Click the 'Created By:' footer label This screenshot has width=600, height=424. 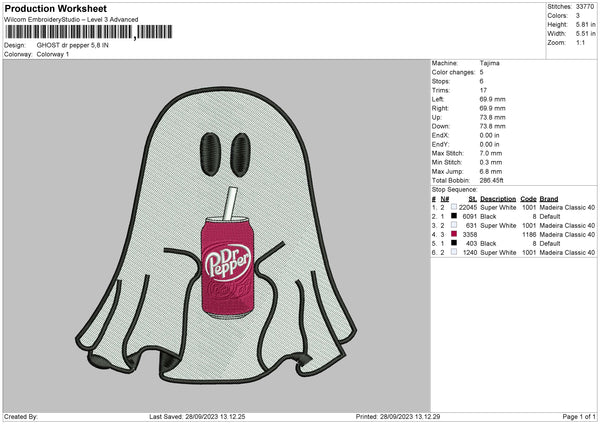point(21,417)
